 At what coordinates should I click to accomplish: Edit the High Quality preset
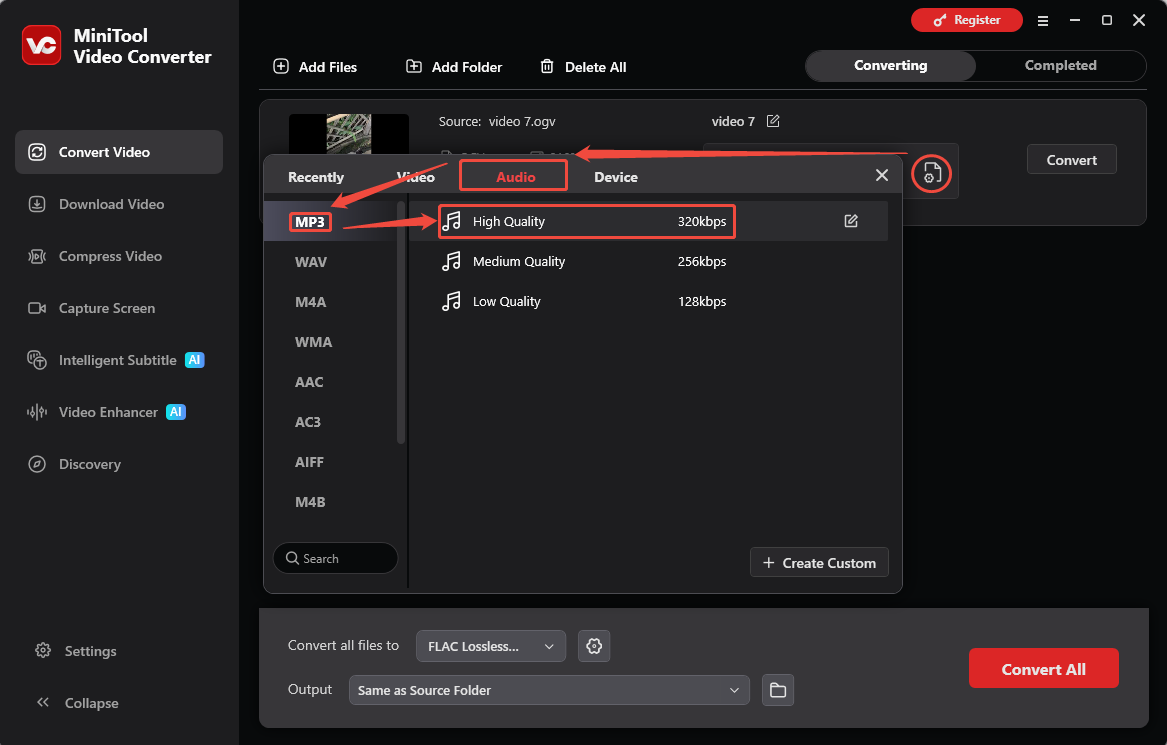tap(851, 221)
